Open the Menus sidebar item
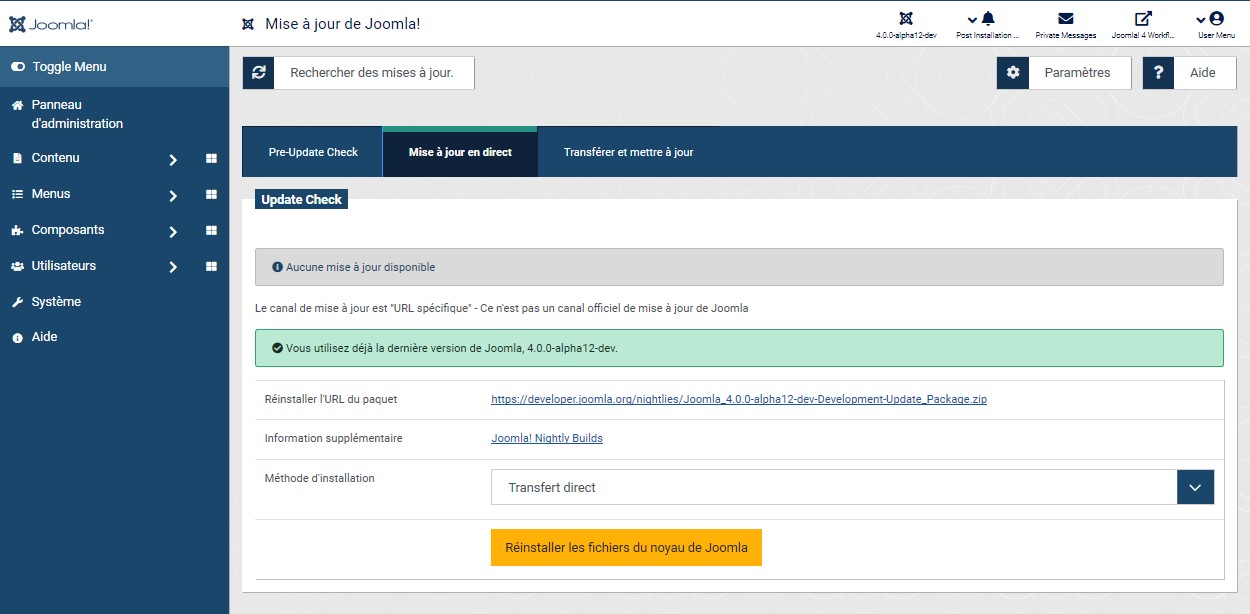Image resolution: width=1250 pixels, height=614 pixels. click(x=51, y=194)
